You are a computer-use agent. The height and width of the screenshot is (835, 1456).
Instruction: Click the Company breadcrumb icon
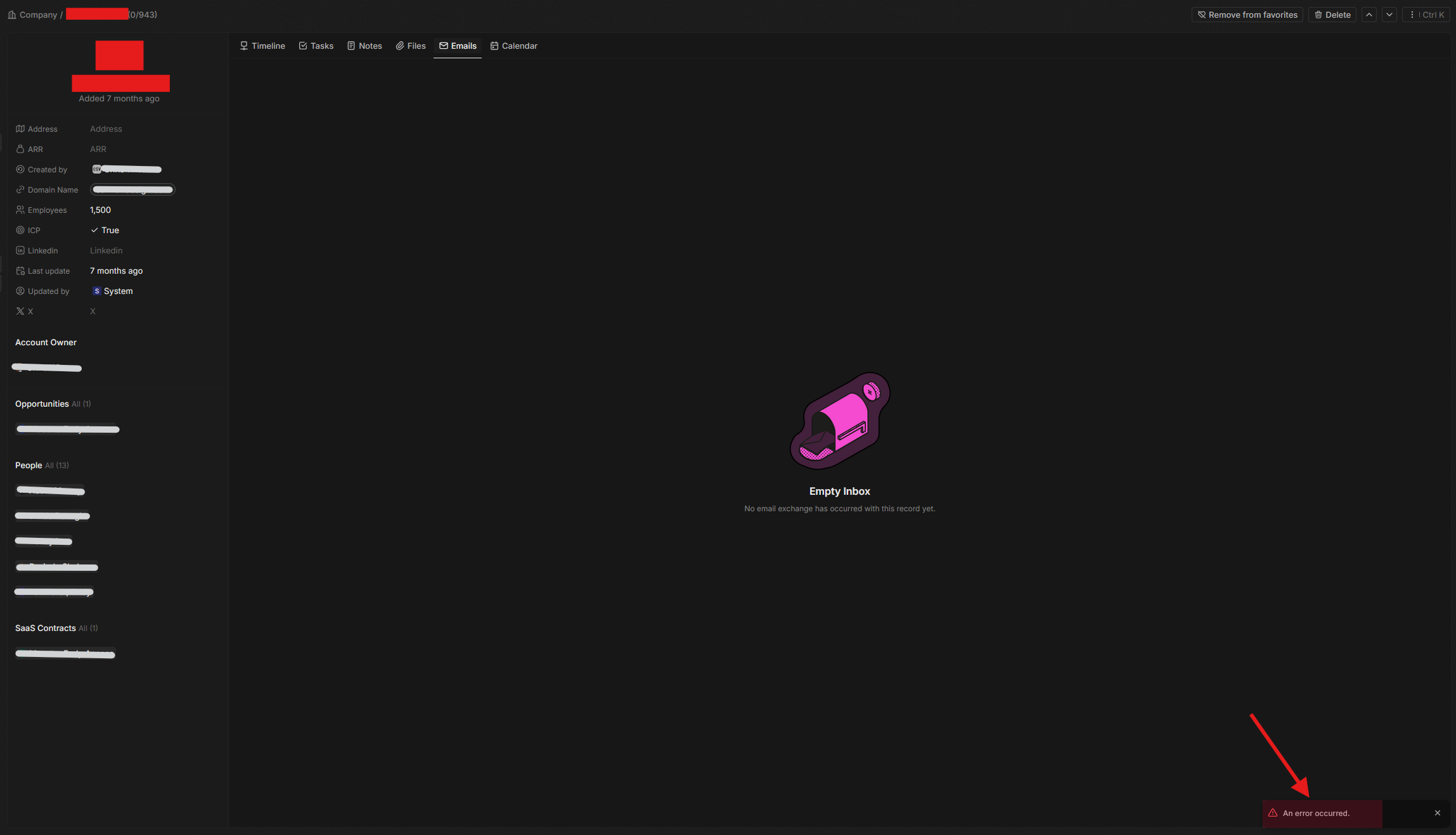[12, 15]
